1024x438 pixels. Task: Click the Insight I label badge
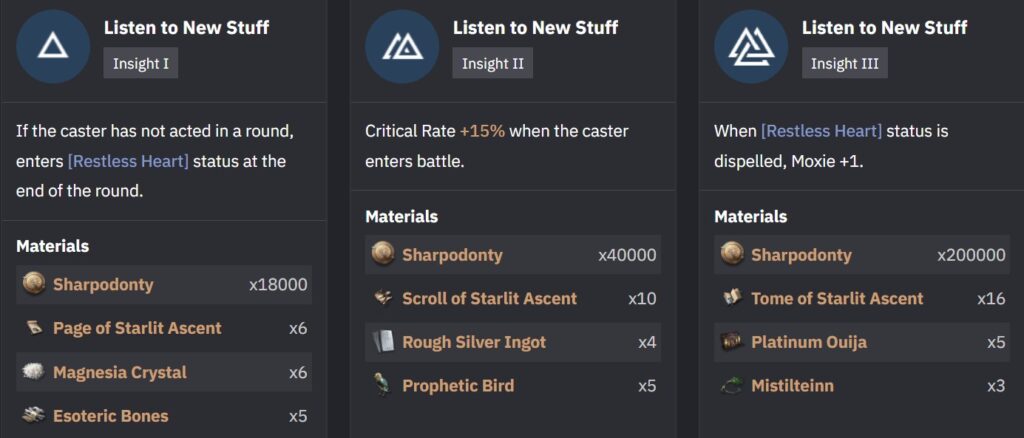point(140,64)
